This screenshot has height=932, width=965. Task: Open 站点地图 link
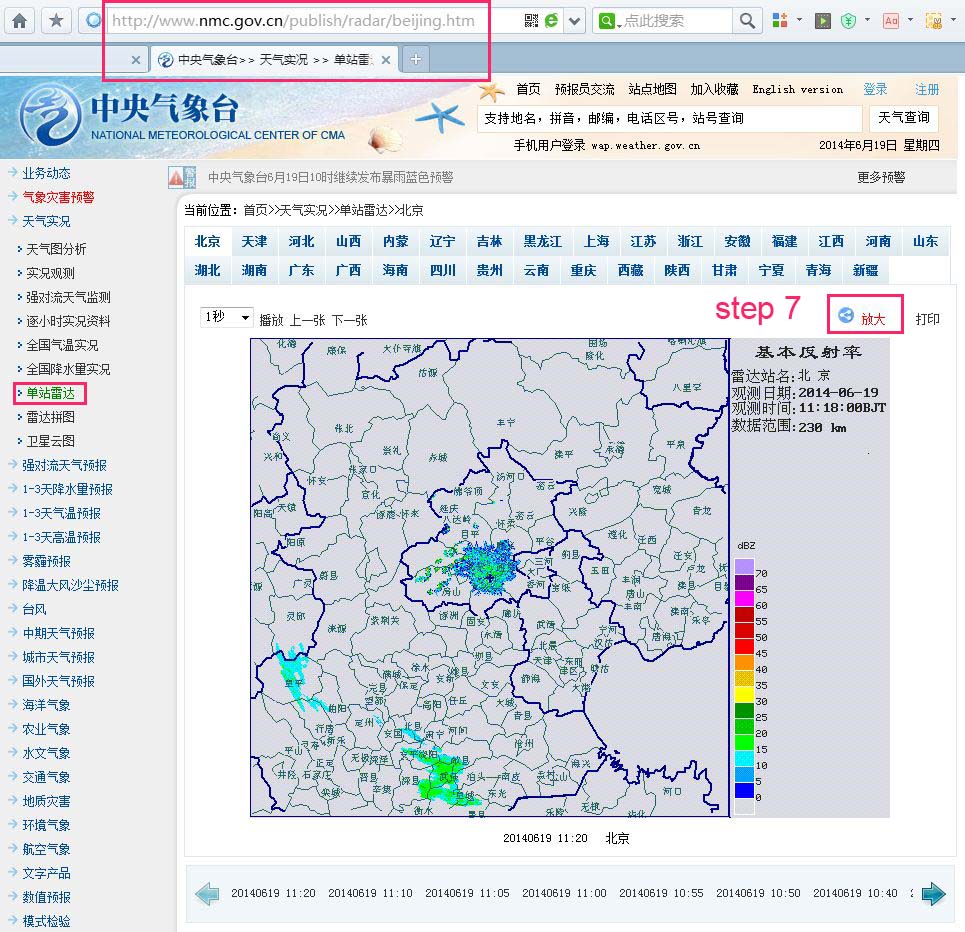tap(652, 89)
